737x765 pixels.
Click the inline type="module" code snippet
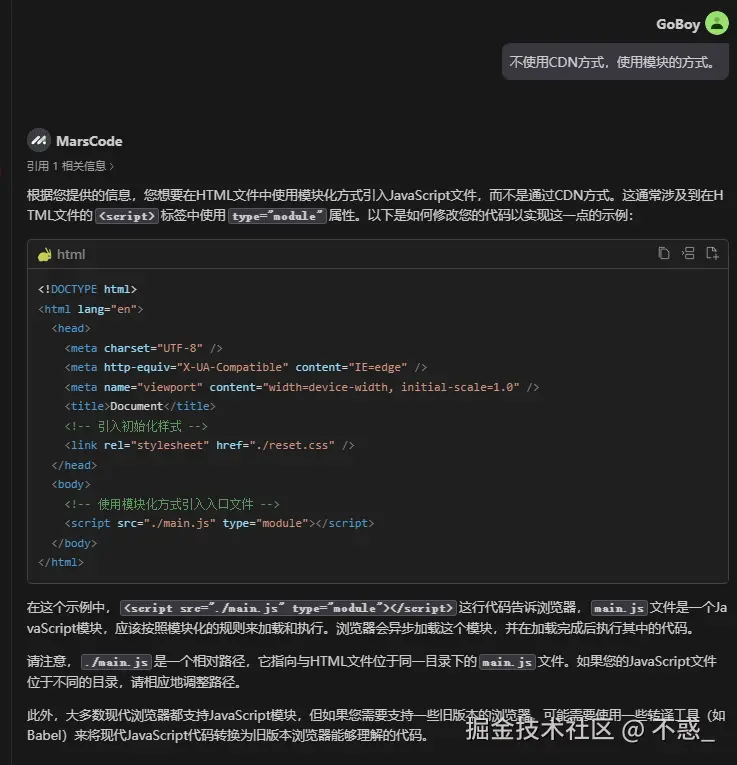(x=277, y=216)
